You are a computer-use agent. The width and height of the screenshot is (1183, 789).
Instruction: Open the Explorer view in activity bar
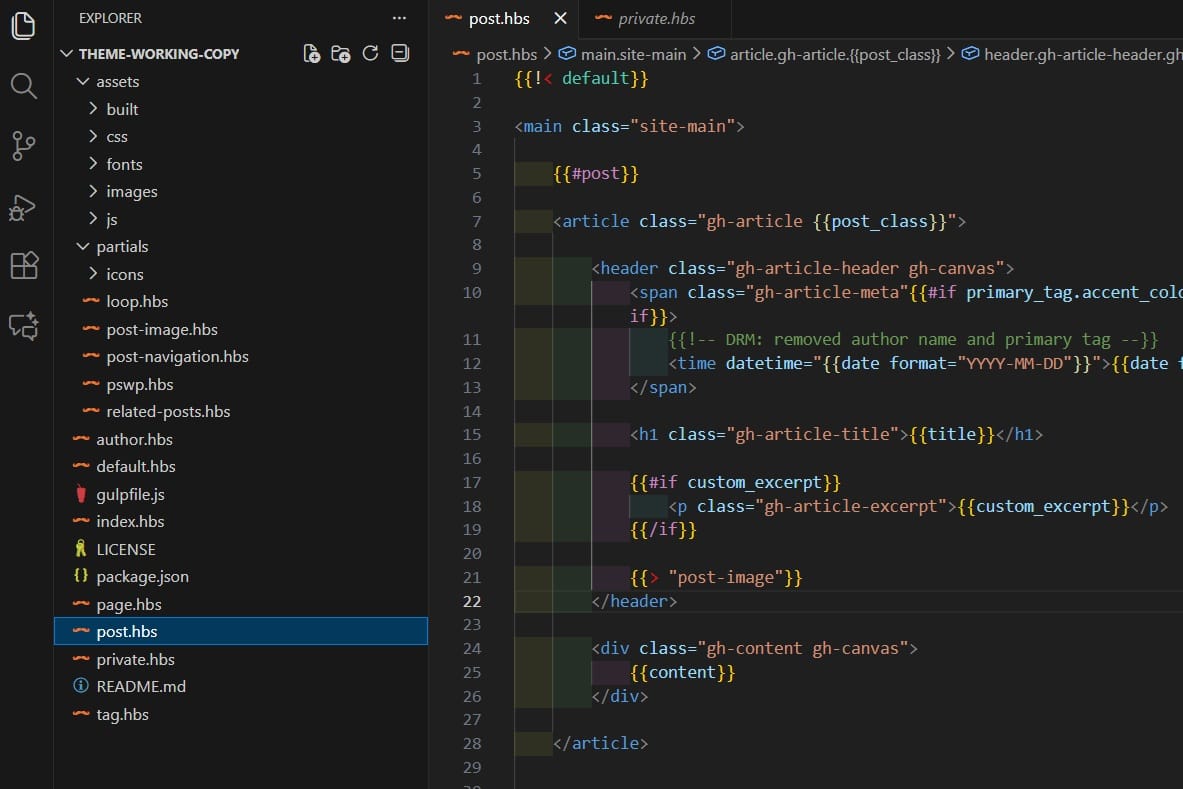(x=24, y=26)
